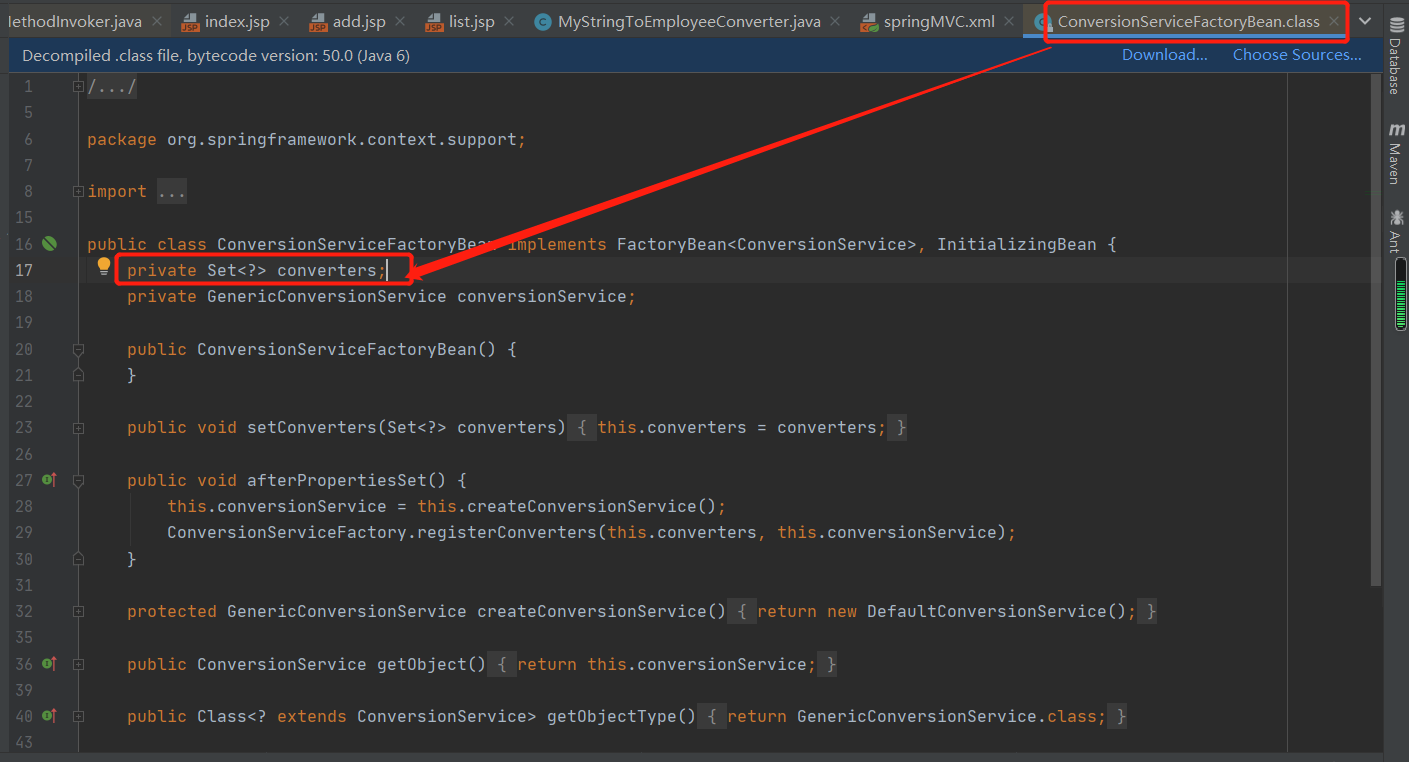Close the list.jsp tab

click(508, 21)
